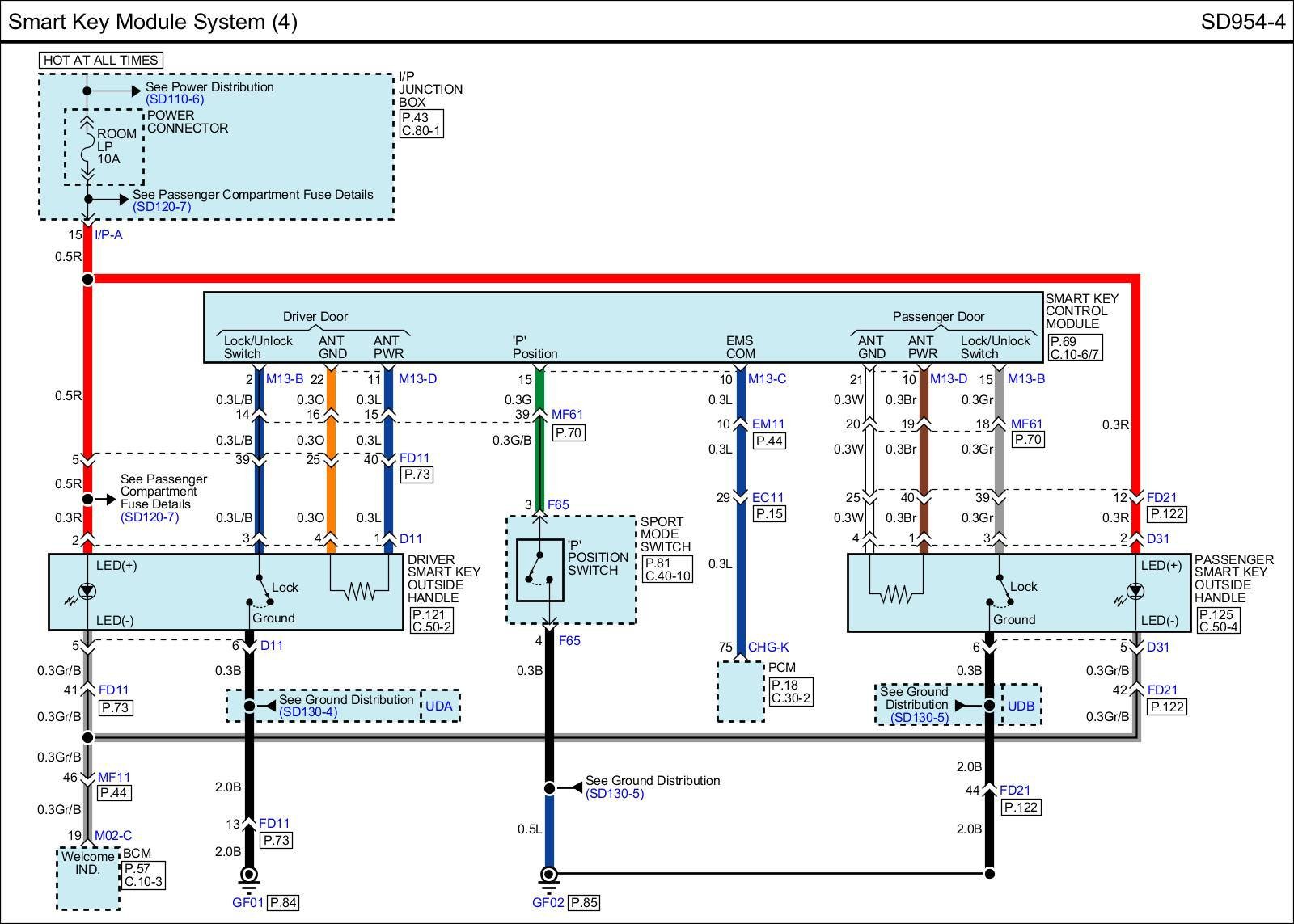Screen dimensions: 1294x924
Task: Select the driver handle LED symbol
Action: pyautogui.click(x=87, y=592)
